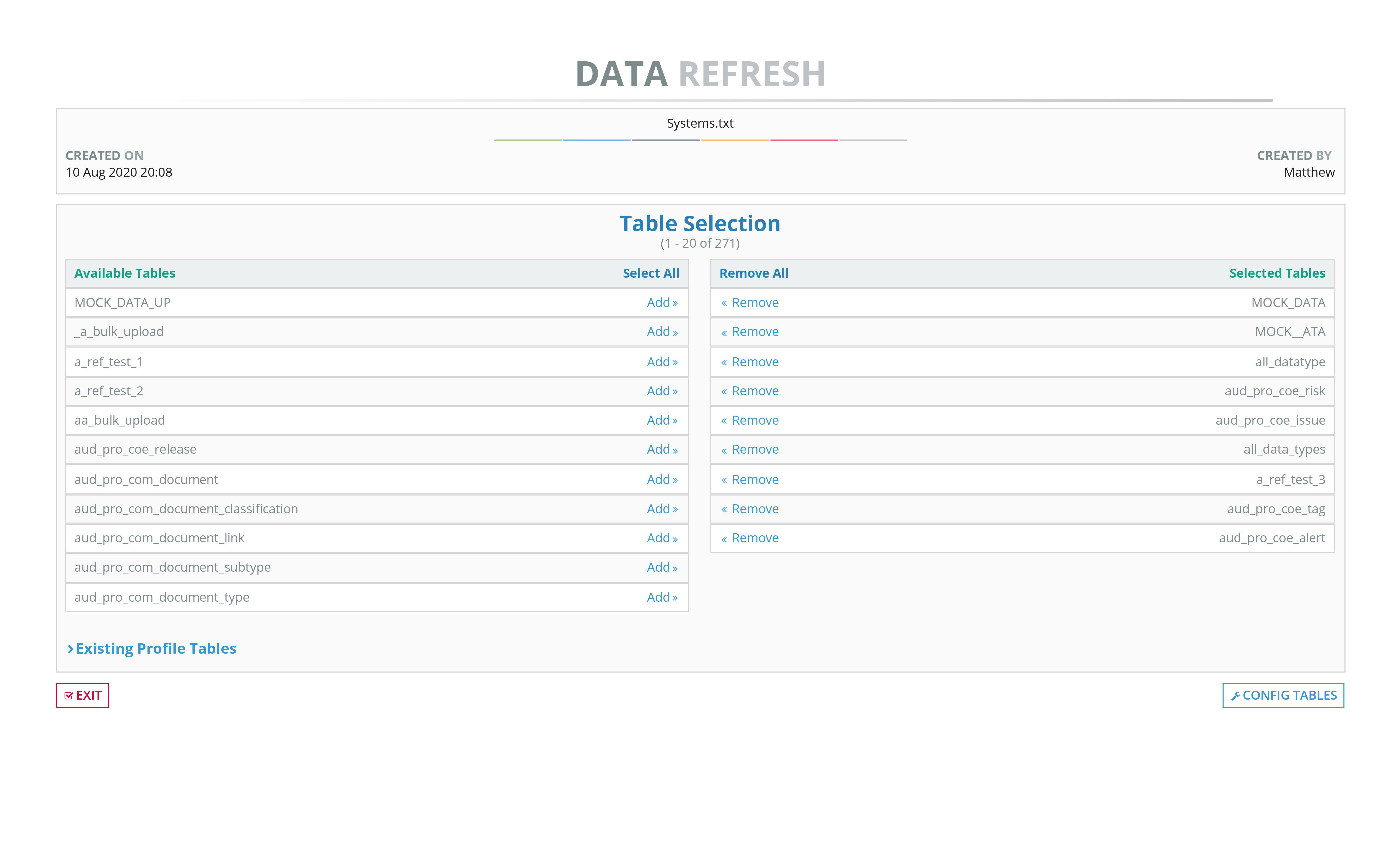Screen dimensions: 1400x850
Task: Add the aud_pro_coe_release table
Action: [662, 449]
